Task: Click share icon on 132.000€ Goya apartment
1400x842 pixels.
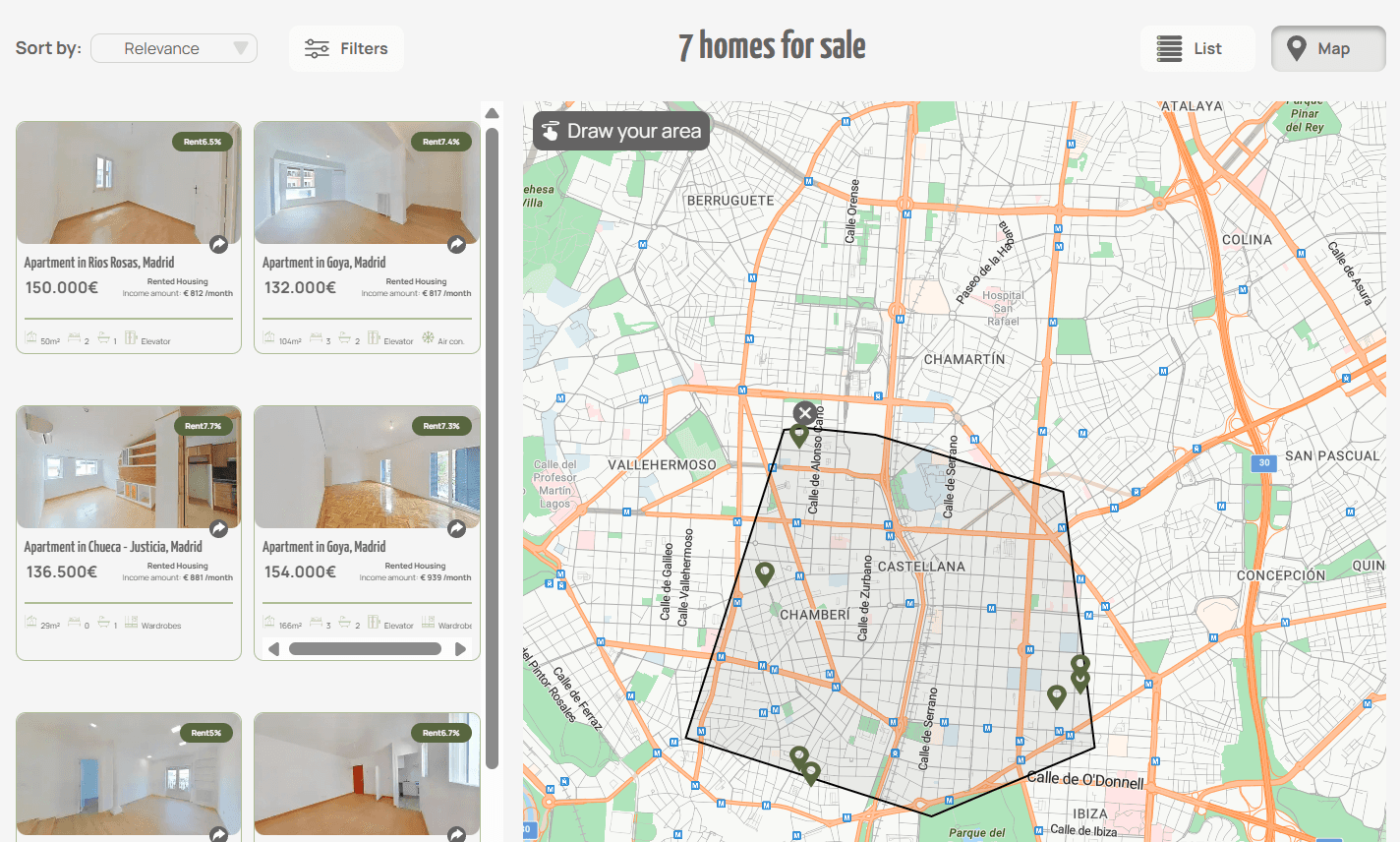Action: tap(457, 244)
